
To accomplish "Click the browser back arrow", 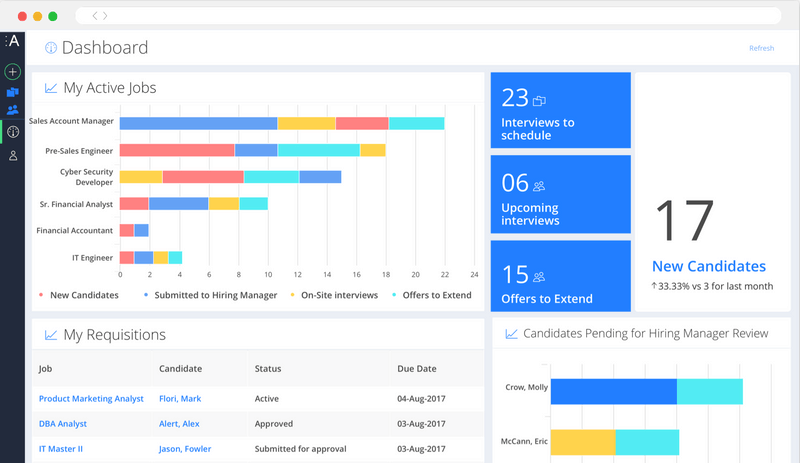I will [x=95, y=16].
